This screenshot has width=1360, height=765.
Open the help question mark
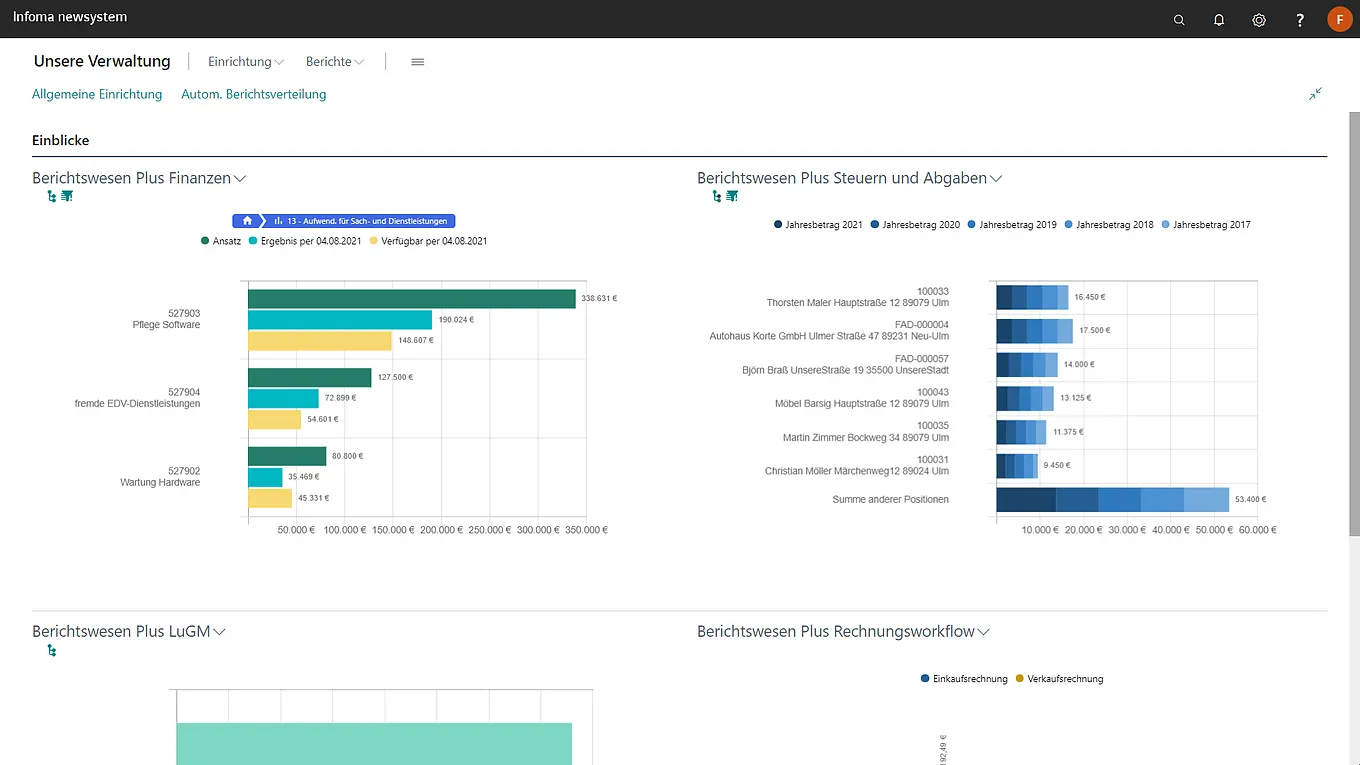click(1300, 20)
